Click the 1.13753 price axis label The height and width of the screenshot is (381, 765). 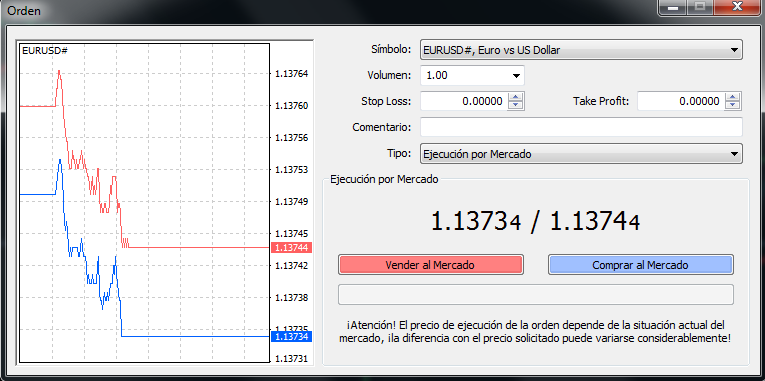[291, 170]
